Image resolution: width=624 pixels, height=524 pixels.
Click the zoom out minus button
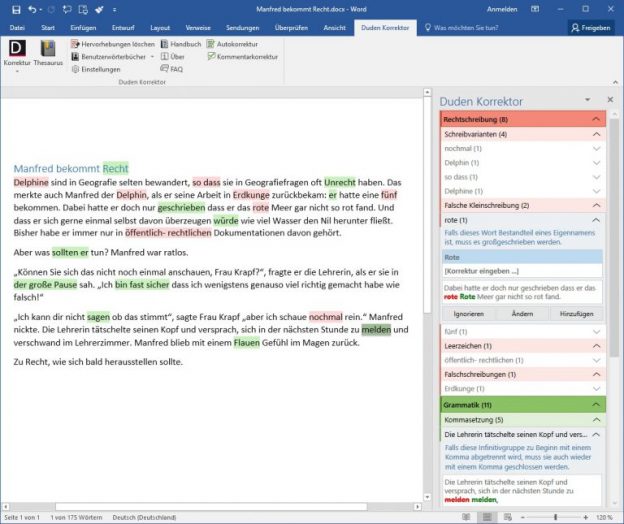click(x=523, y=517)
